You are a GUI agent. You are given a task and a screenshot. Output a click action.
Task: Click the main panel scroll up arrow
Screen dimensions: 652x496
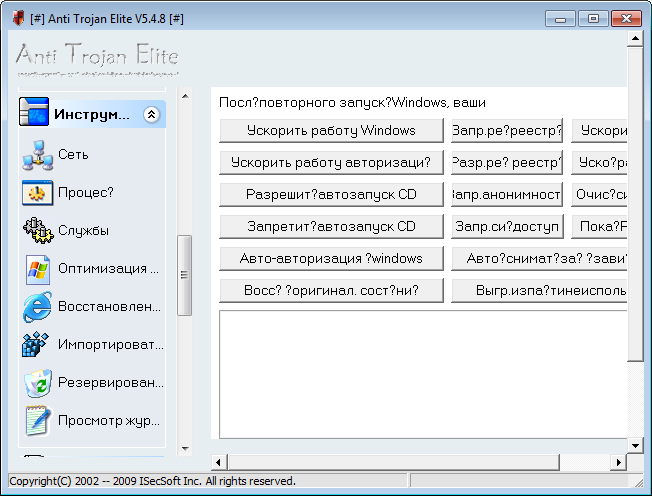(x=635, y=39)
